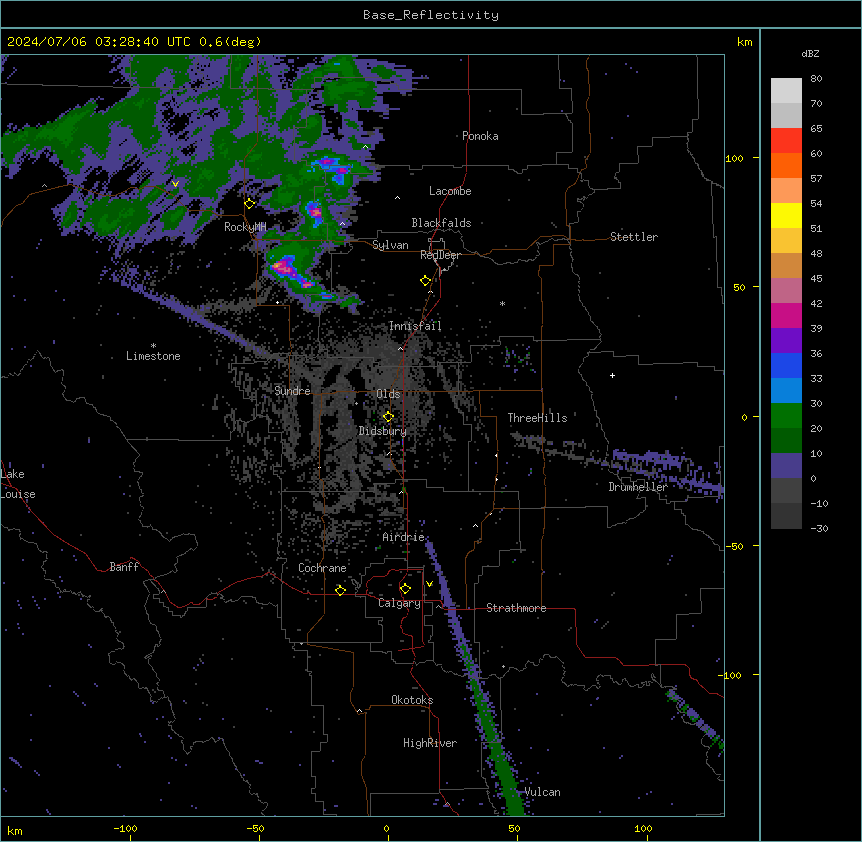
Task: Pick the bright yellow 51-54 dBZ swatch
Action: pyautogui.click(x=786, y=215)
